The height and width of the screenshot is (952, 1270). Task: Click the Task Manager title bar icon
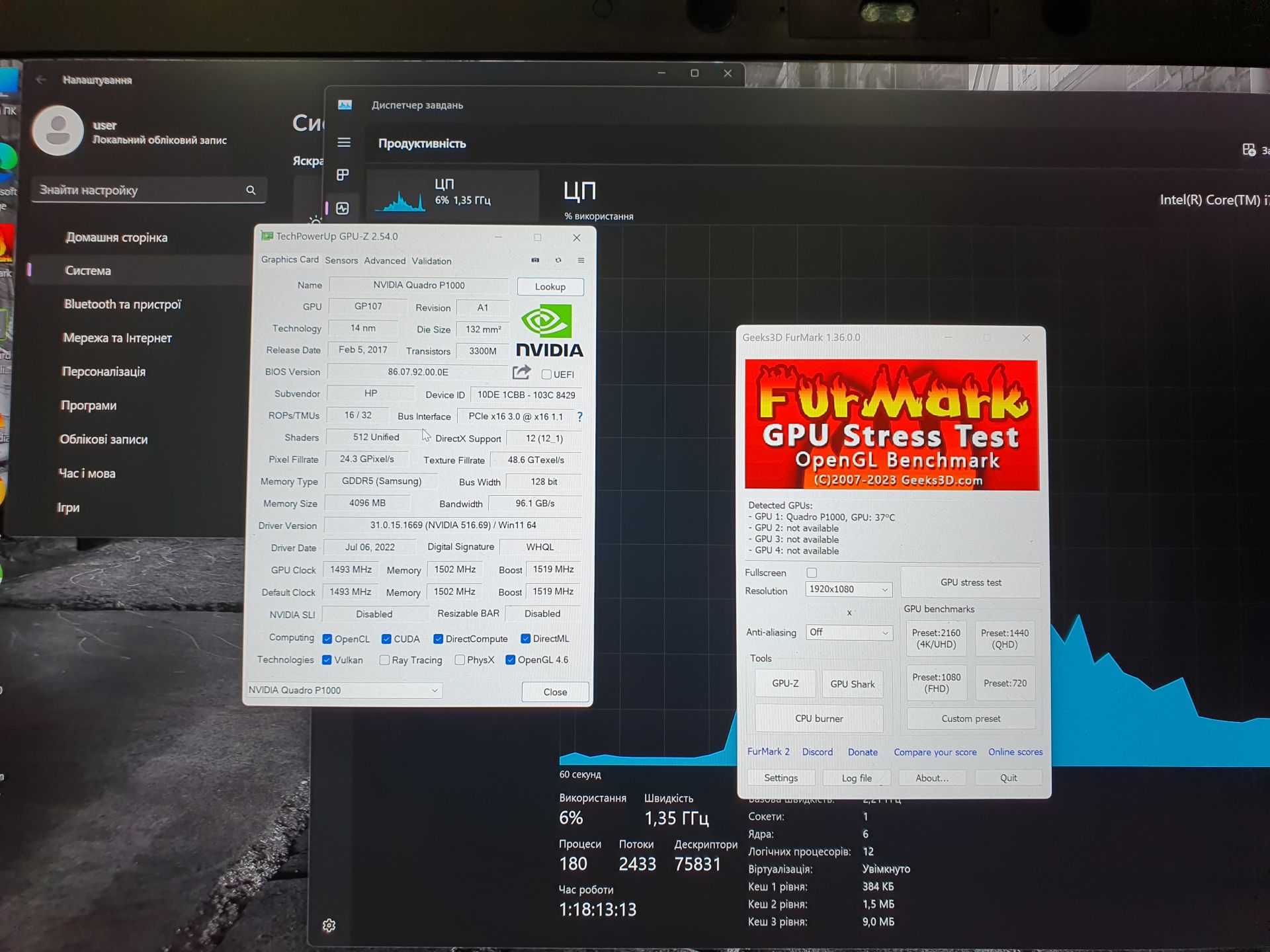(x=345, y=104)
